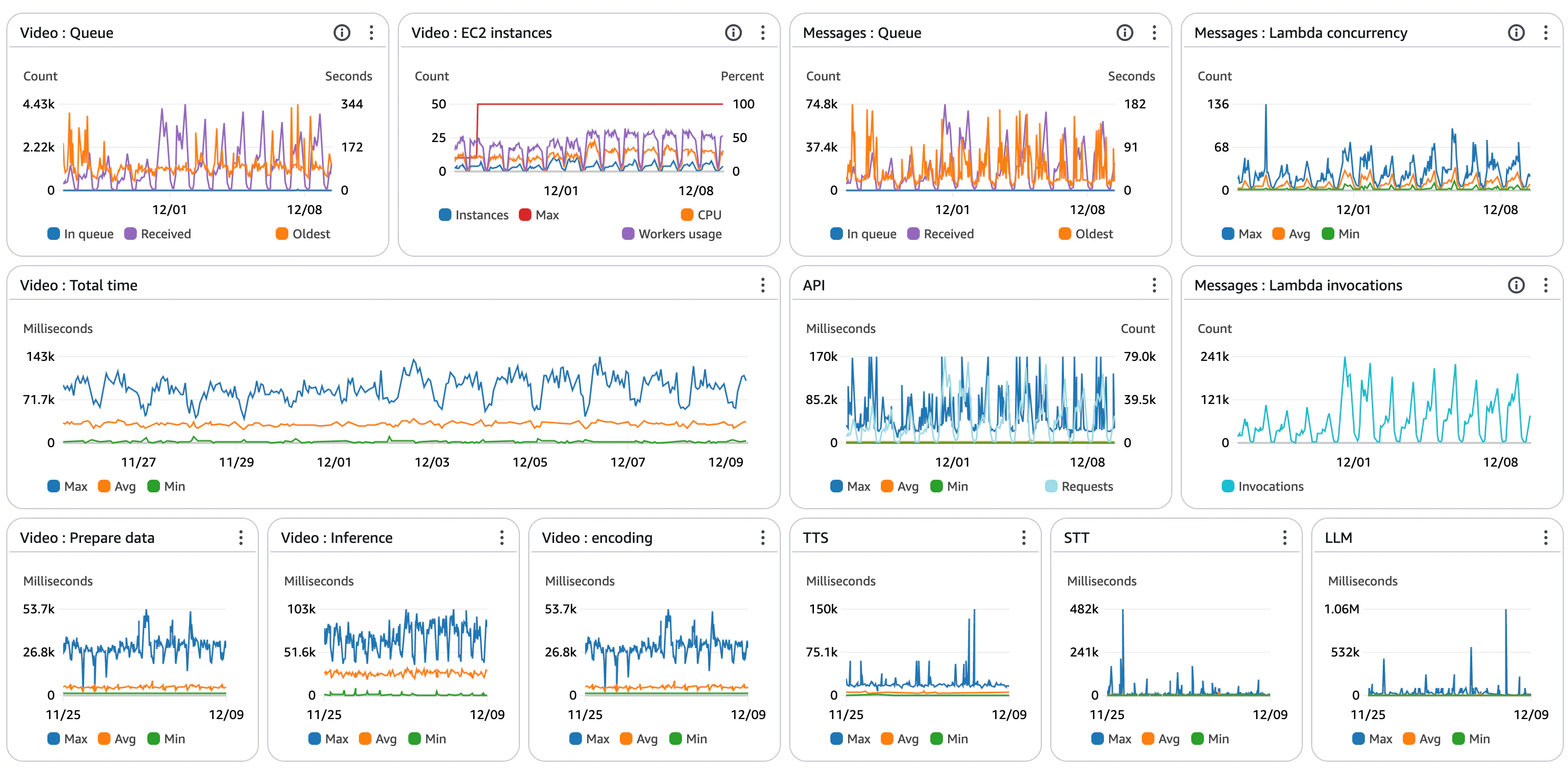Expand actions menu for Video : Inference
The image size is (1568, 768).
(501, 538)
